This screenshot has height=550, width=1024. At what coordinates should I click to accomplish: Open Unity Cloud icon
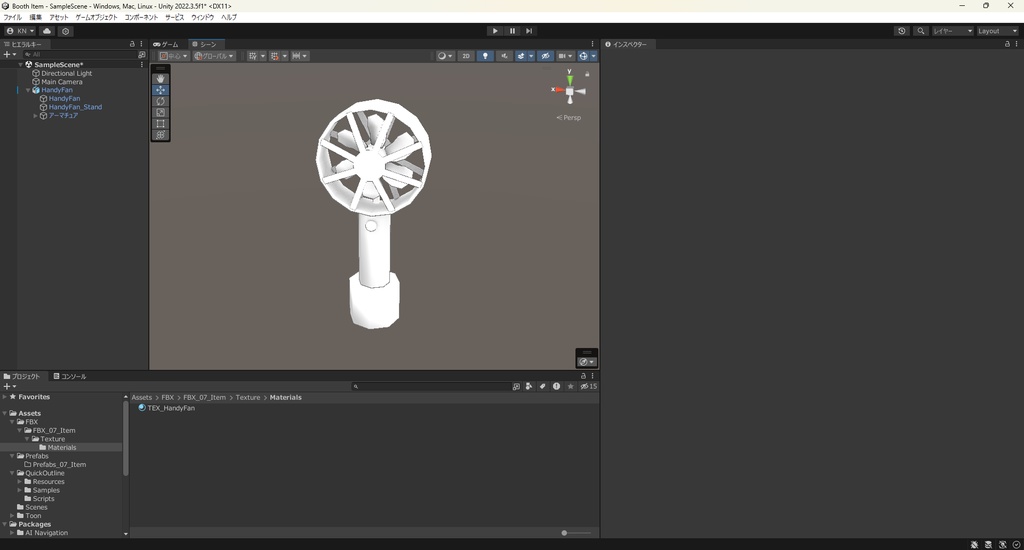[x=47, y=31]
